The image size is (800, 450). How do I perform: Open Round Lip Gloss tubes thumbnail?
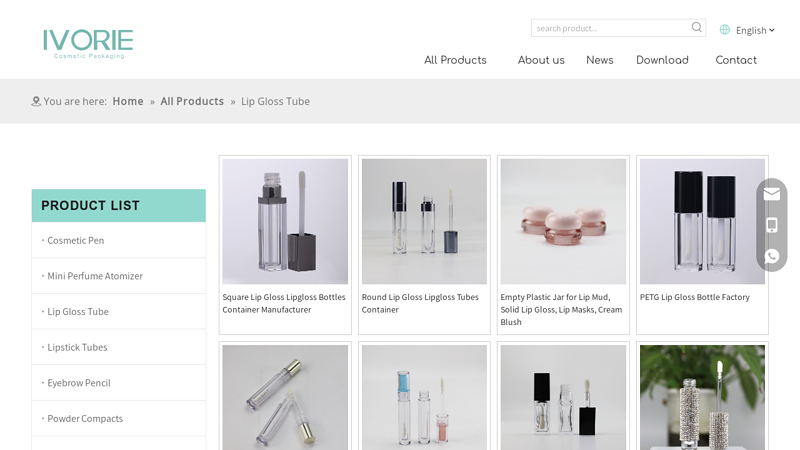pyautogui.click(x=424, y=221)
